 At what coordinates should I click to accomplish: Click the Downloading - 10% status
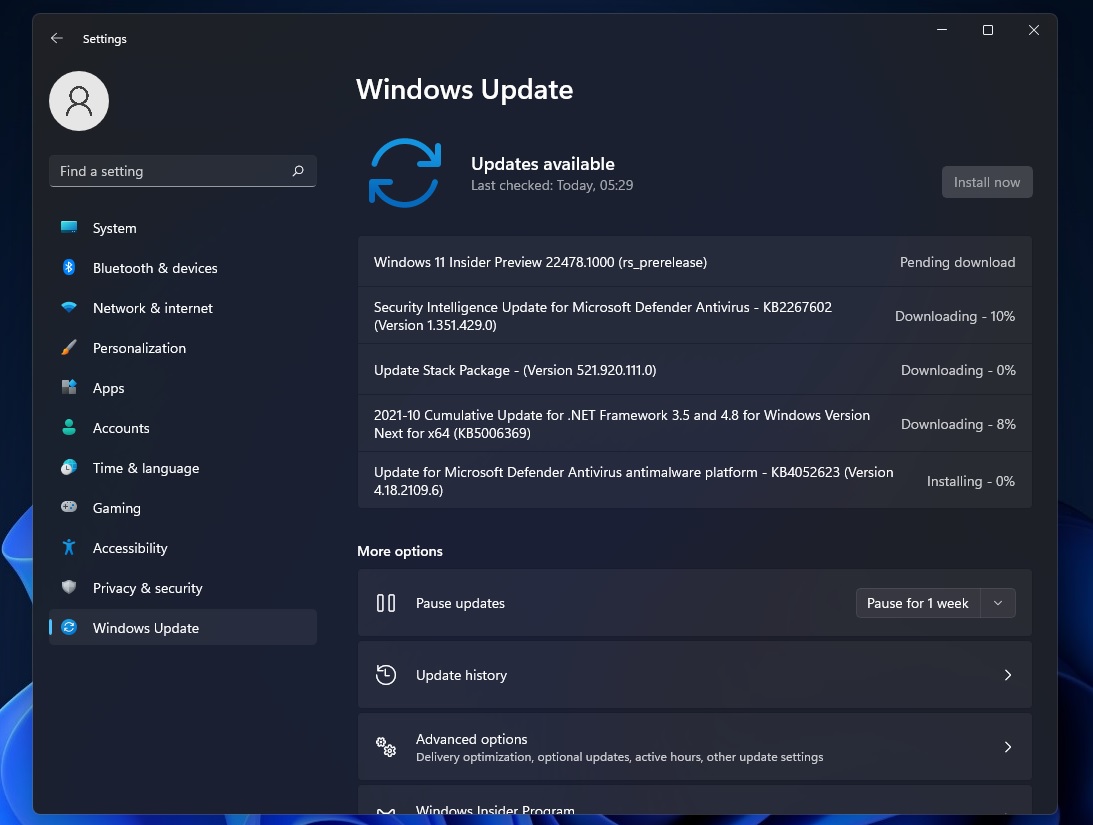click(955, 316)
